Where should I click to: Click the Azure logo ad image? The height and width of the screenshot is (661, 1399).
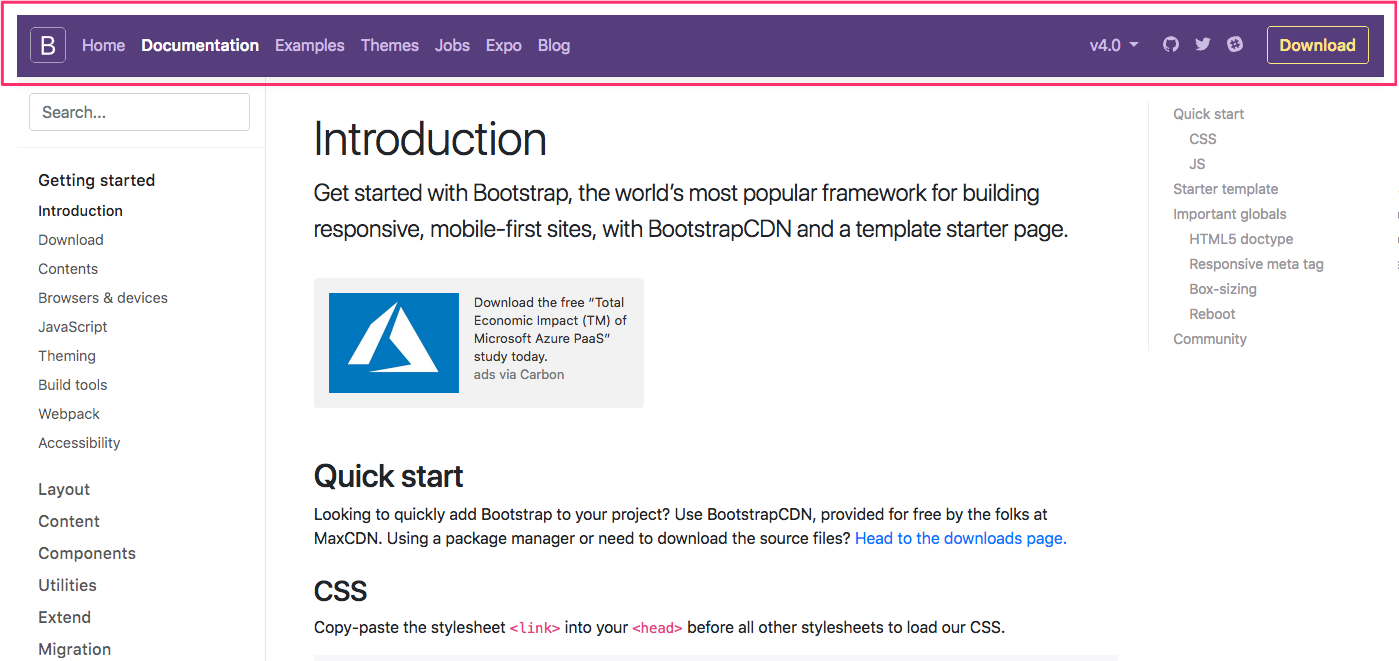(x=394, y=343)
